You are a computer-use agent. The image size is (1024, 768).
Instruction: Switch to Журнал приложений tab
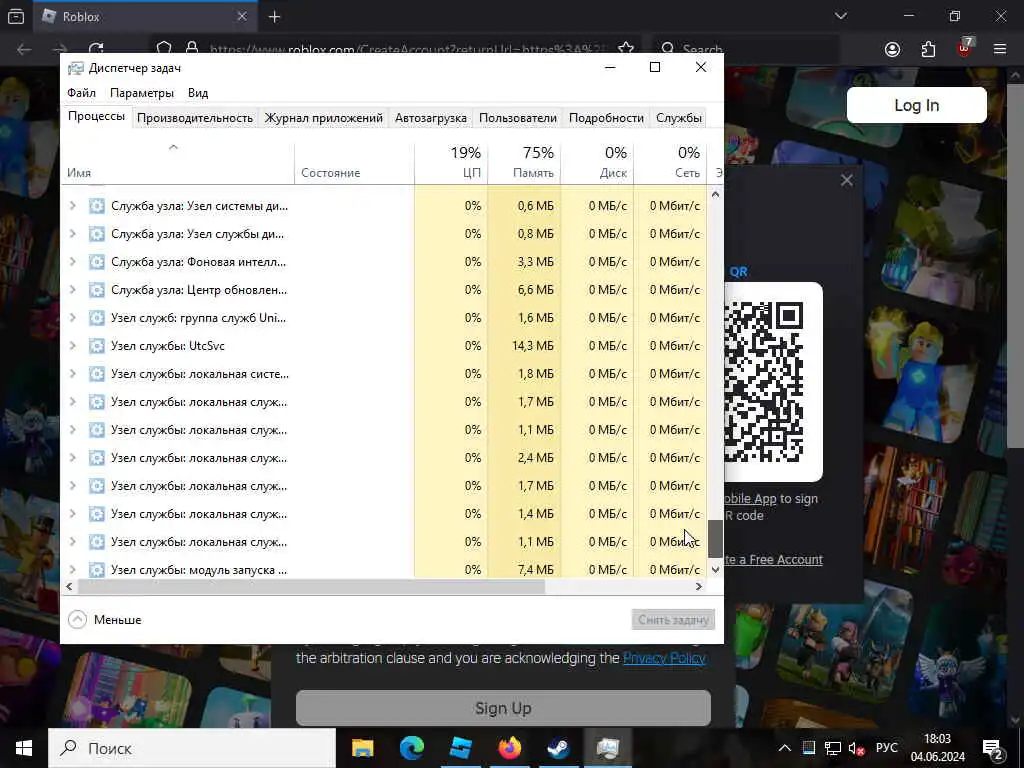pos(323,118)
